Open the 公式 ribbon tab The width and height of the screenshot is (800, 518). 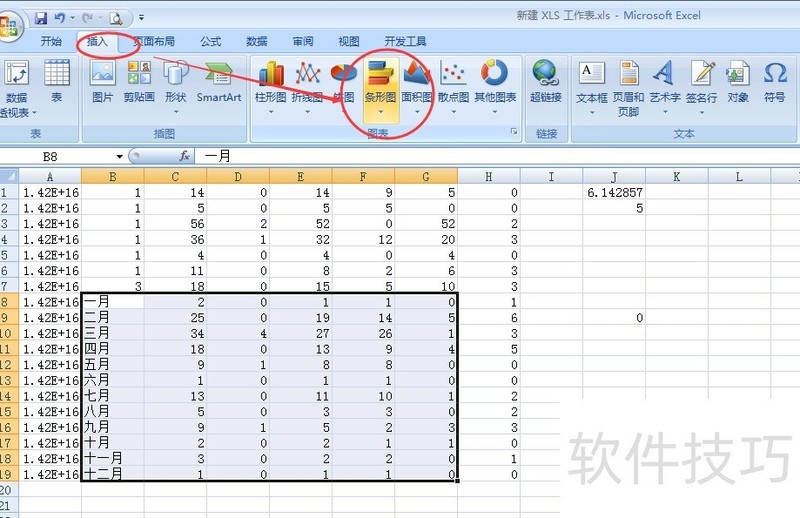210,42
